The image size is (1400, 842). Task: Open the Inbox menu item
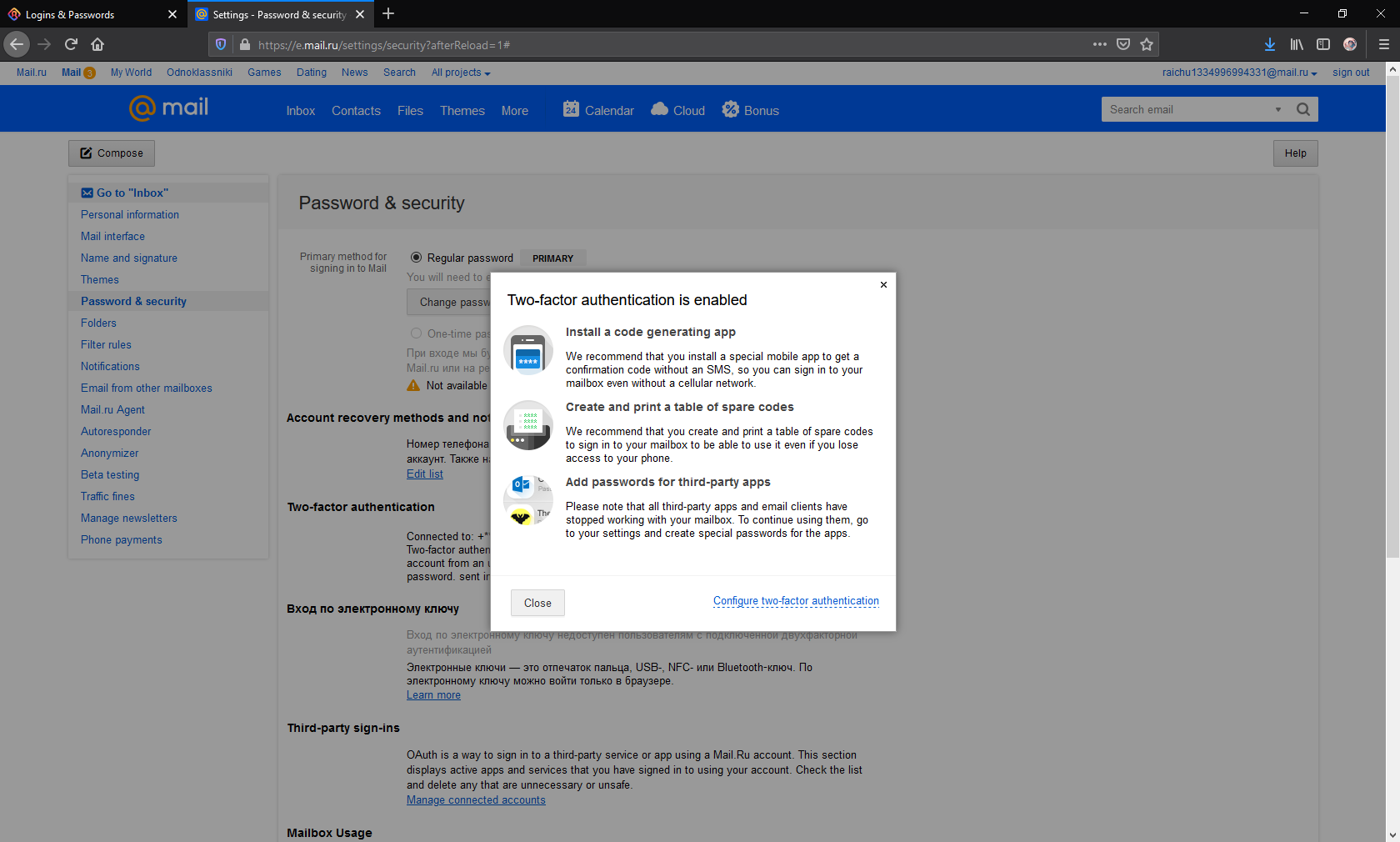(300, 111)
